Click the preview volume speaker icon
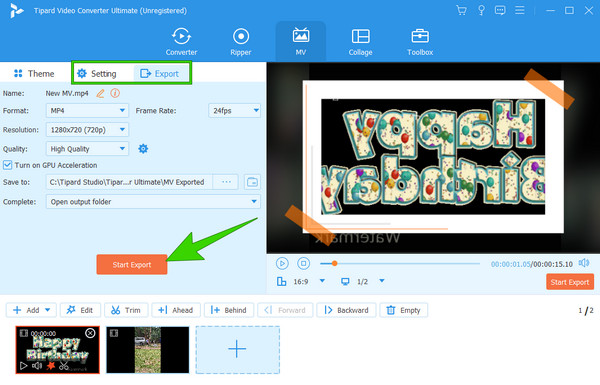 [x=584, y=263]
